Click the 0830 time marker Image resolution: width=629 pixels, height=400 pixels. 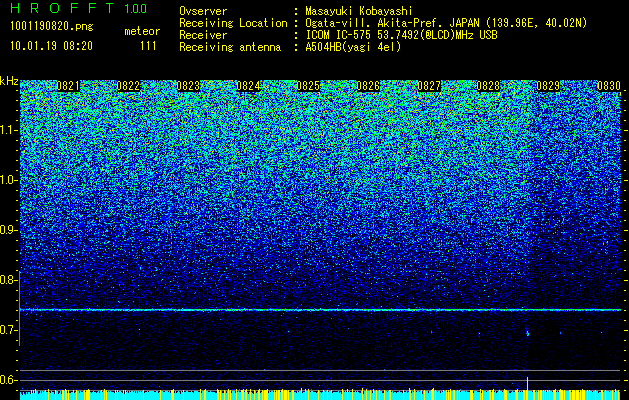point(609,86)
